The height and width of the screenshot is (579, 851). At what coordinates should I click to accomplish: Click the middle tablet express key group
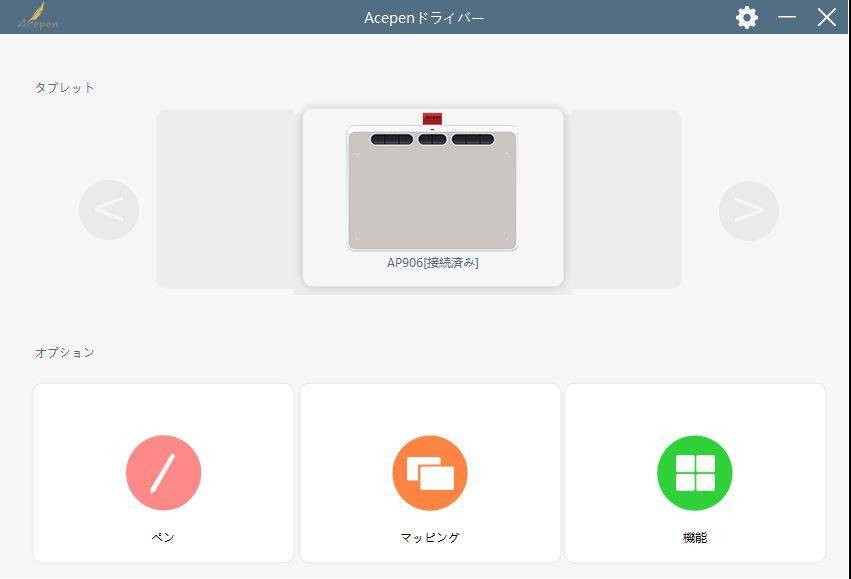click(433, 139)
